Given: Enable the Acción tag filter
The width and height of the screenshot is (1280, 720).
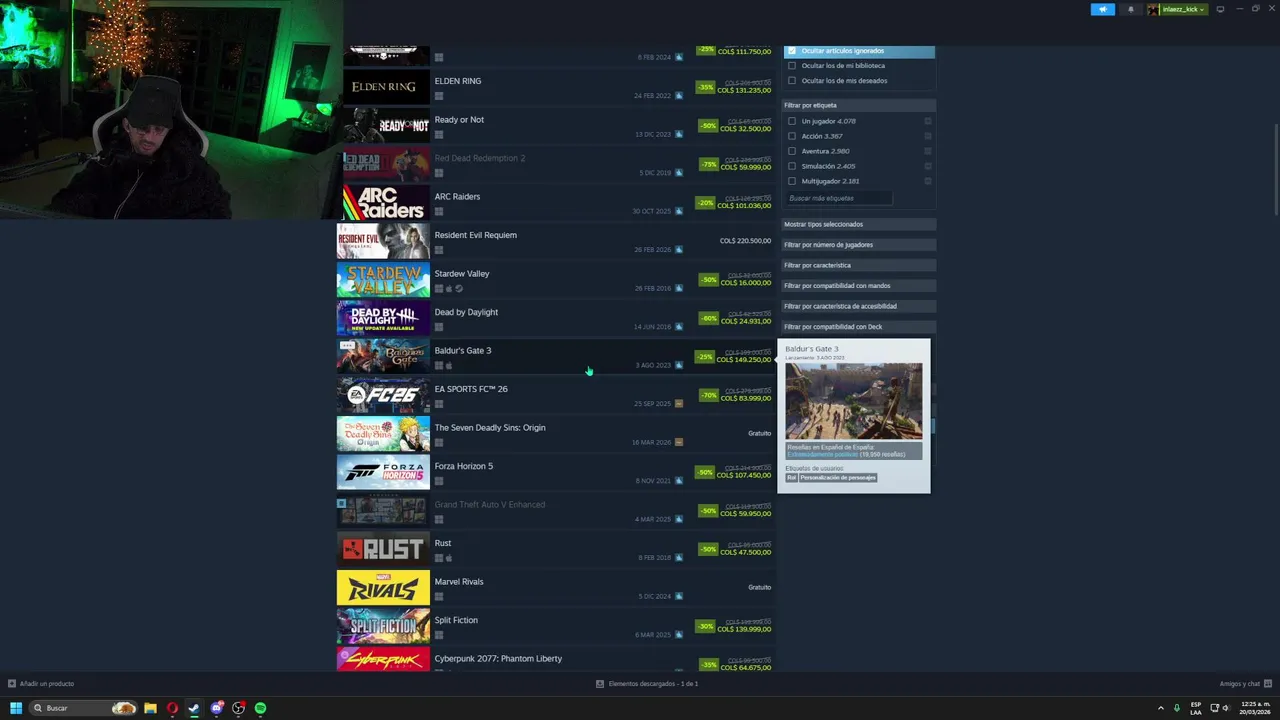Looking at the screenshot, I should (792, 136).
